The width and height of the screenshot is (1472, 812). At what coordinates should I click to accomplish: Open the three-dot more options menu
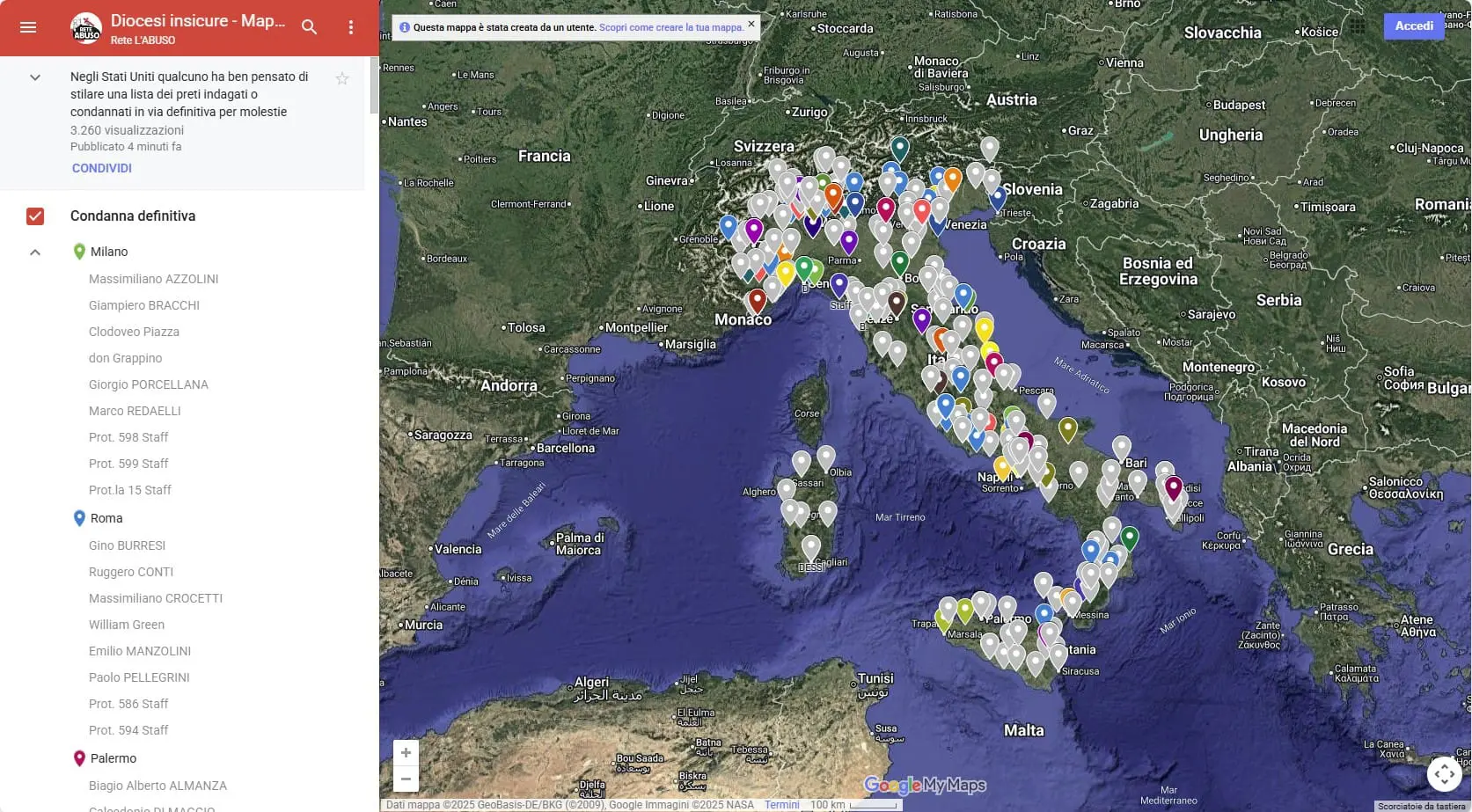pos(351,27)
